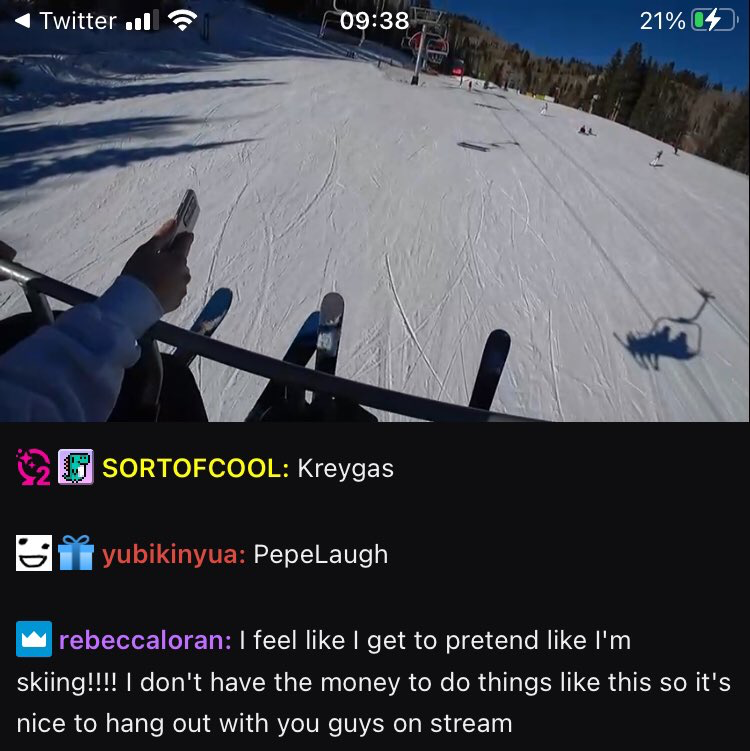Tap the ski lift video stream
The height and width of the screenshot is (751, 750).
point(375,211)
